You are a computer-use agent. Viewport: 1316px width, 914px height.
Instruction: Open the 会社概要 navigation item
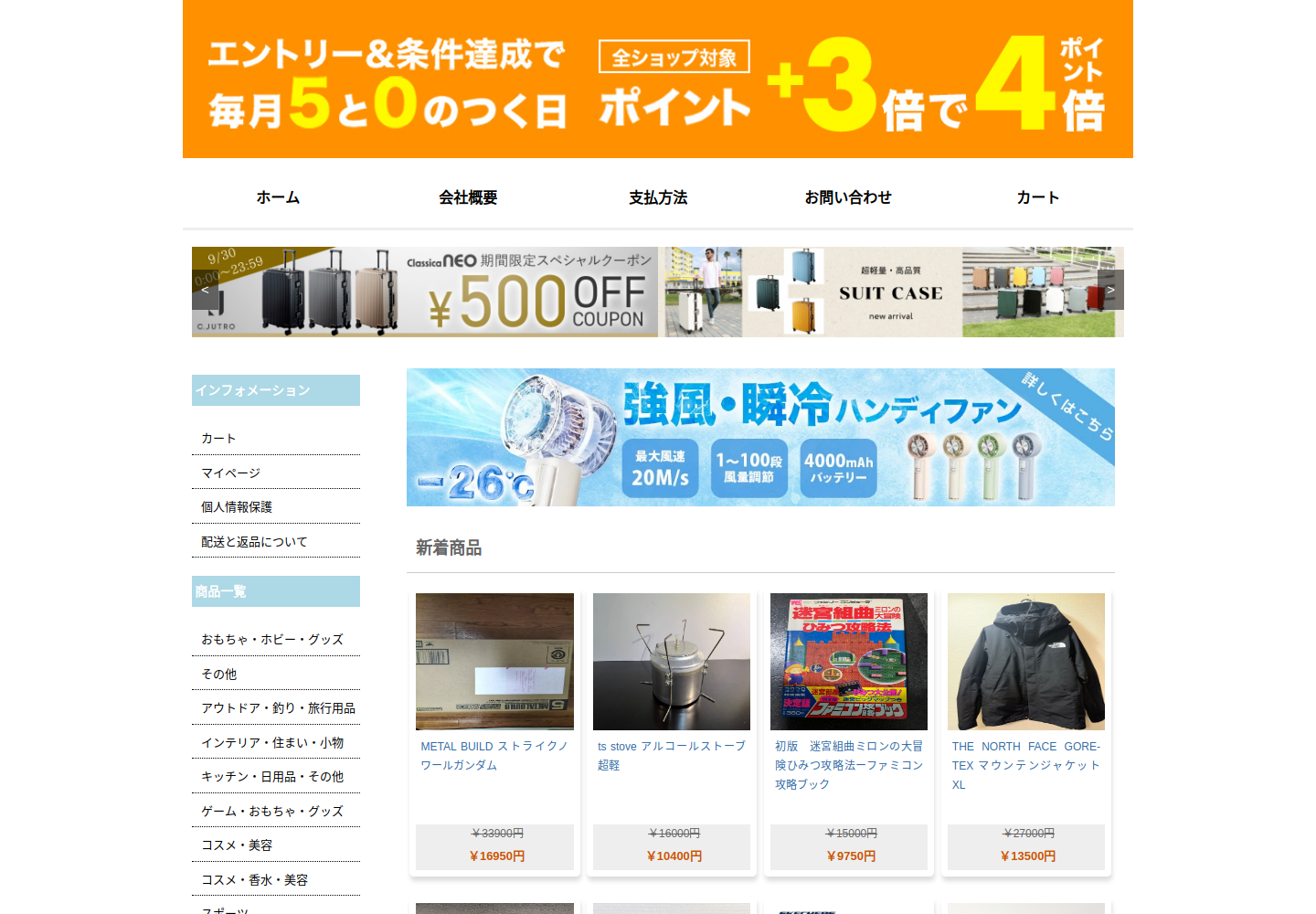click(x=468, y=197)
